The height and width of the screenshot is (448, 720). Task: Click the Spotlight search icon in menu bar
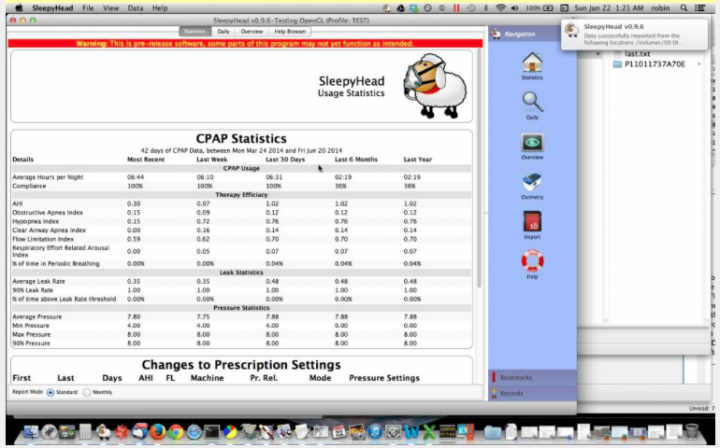point(684,8)
